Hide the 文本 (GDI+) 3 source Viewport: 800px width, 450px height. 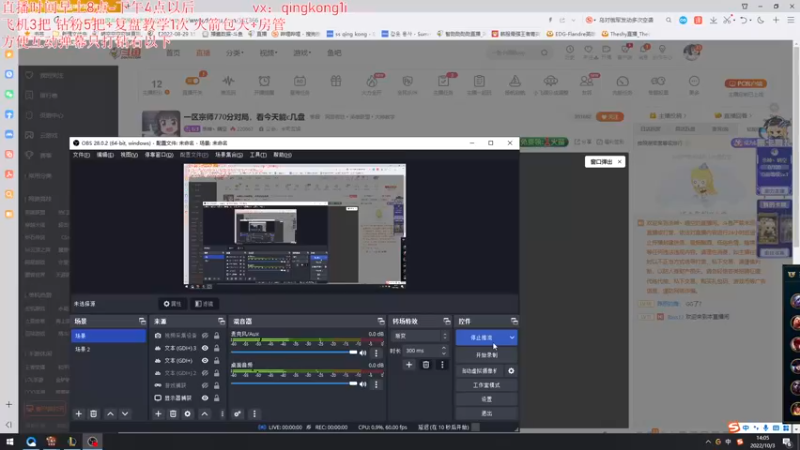(205, 348)
